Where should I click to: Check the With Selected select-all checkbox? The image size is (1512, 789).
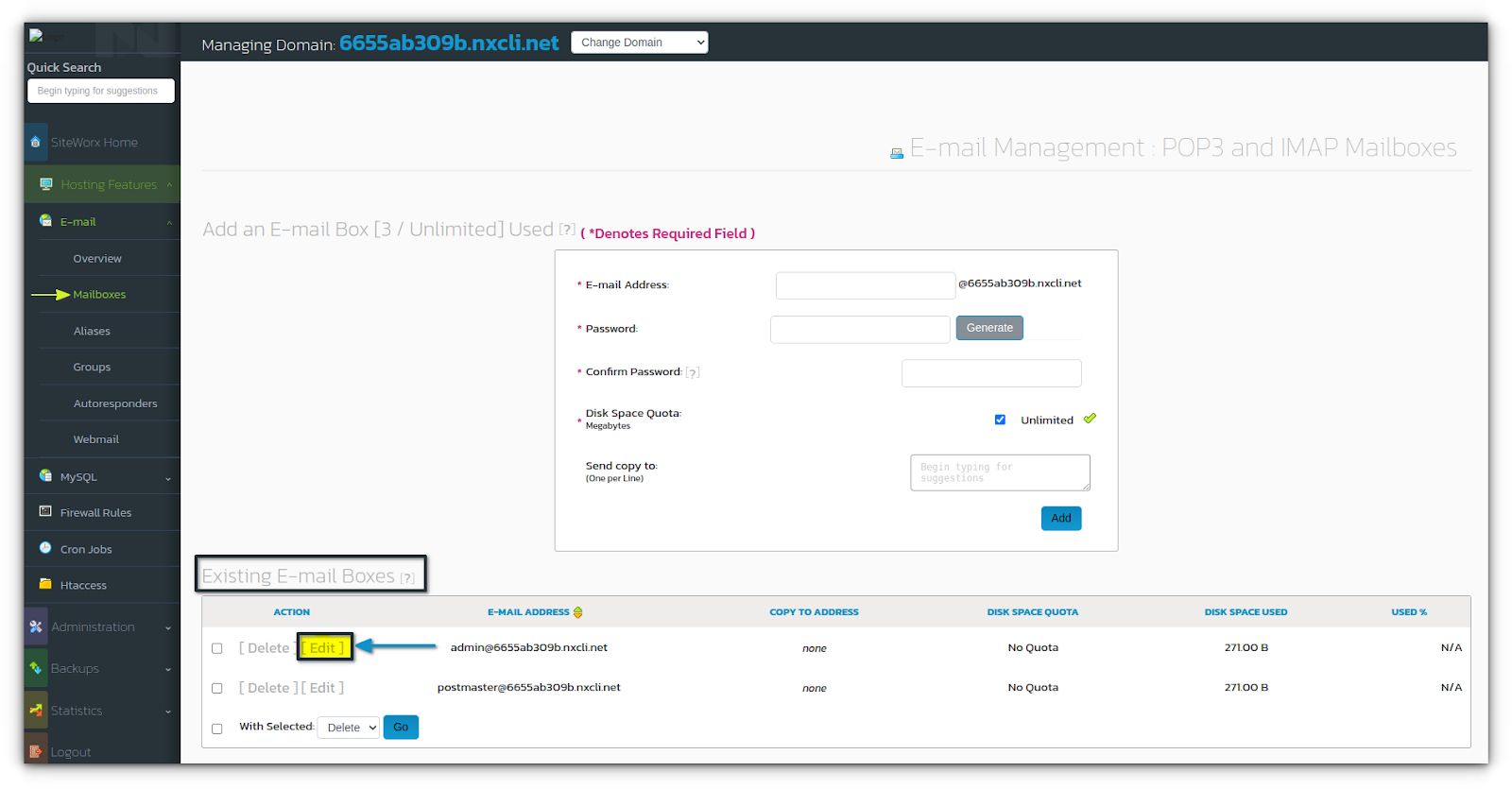coord(217,729)
